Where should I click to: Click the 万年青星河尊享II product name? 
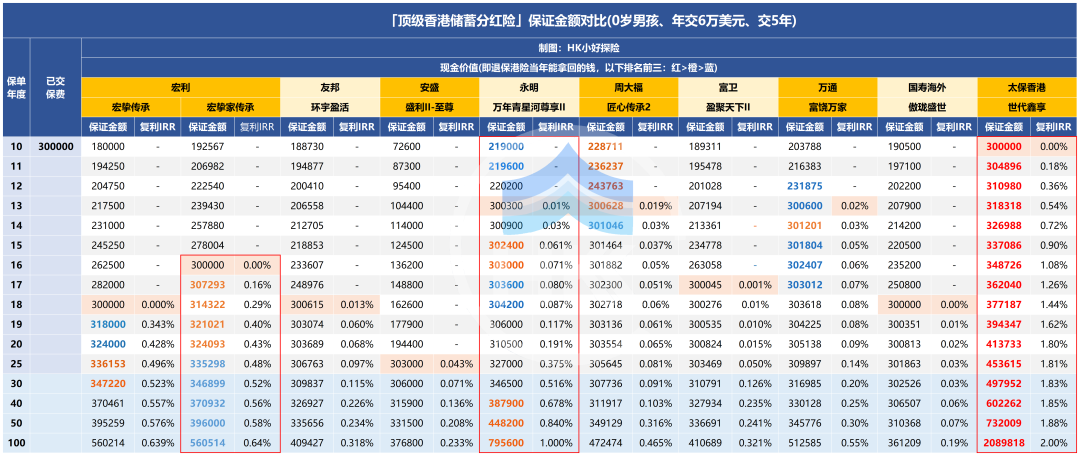pyautogui.click(x=529, y=107)
